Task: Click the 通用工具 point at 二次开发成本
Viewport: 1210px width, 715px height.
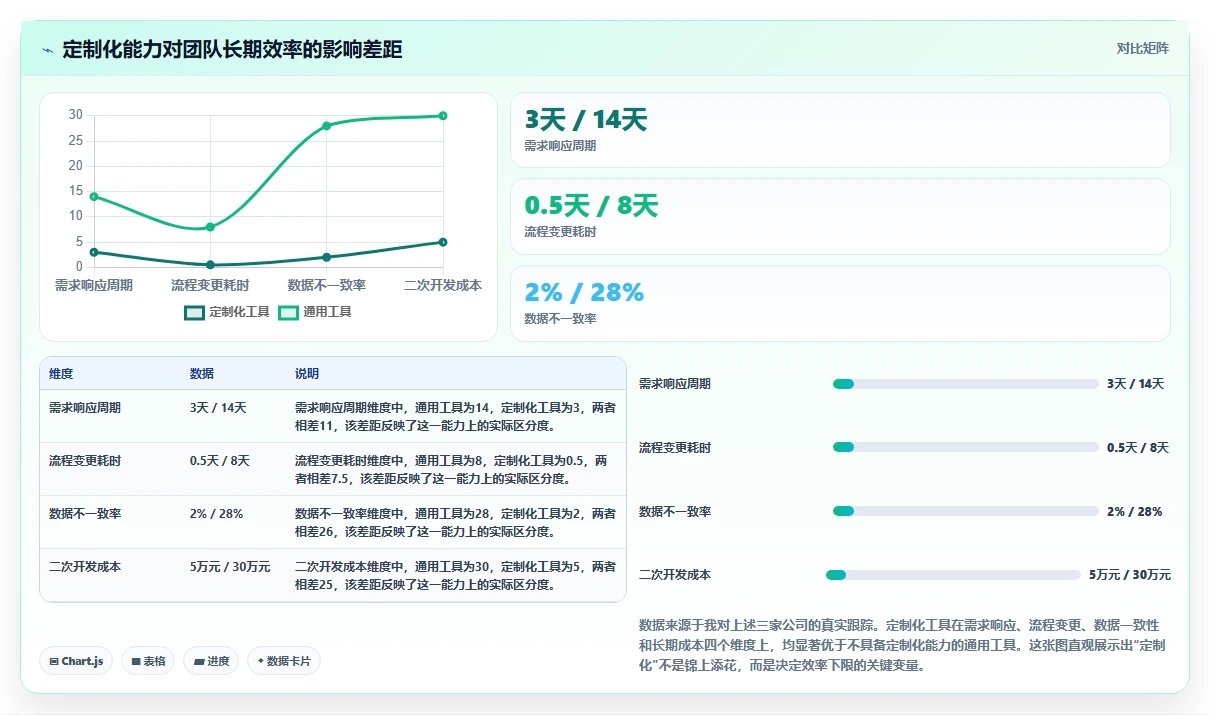Action: tap(443, 116)
